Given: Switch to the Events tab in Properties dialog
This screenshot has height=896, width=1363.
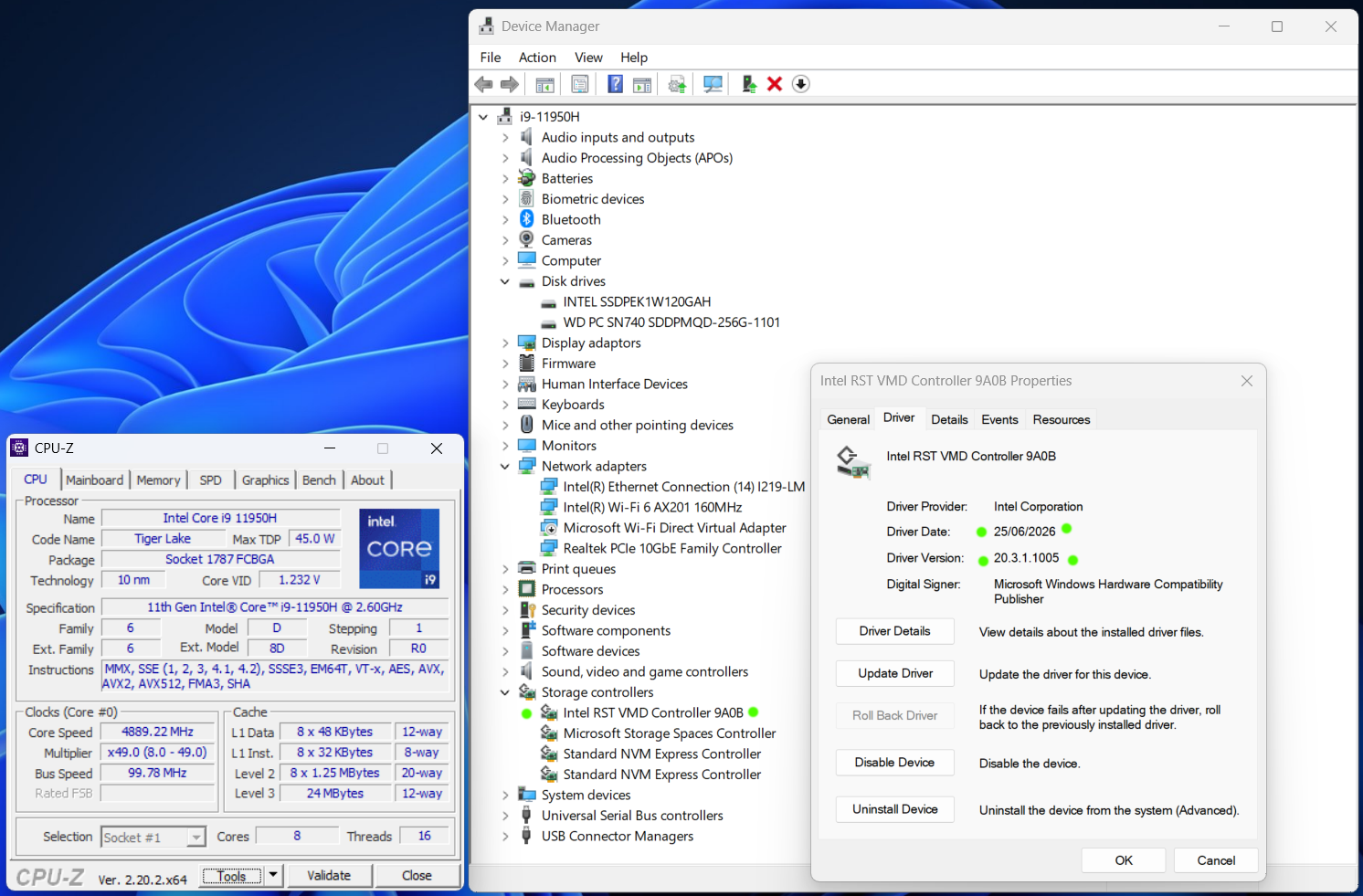Looking at the screenshot, I should (999, 419).
